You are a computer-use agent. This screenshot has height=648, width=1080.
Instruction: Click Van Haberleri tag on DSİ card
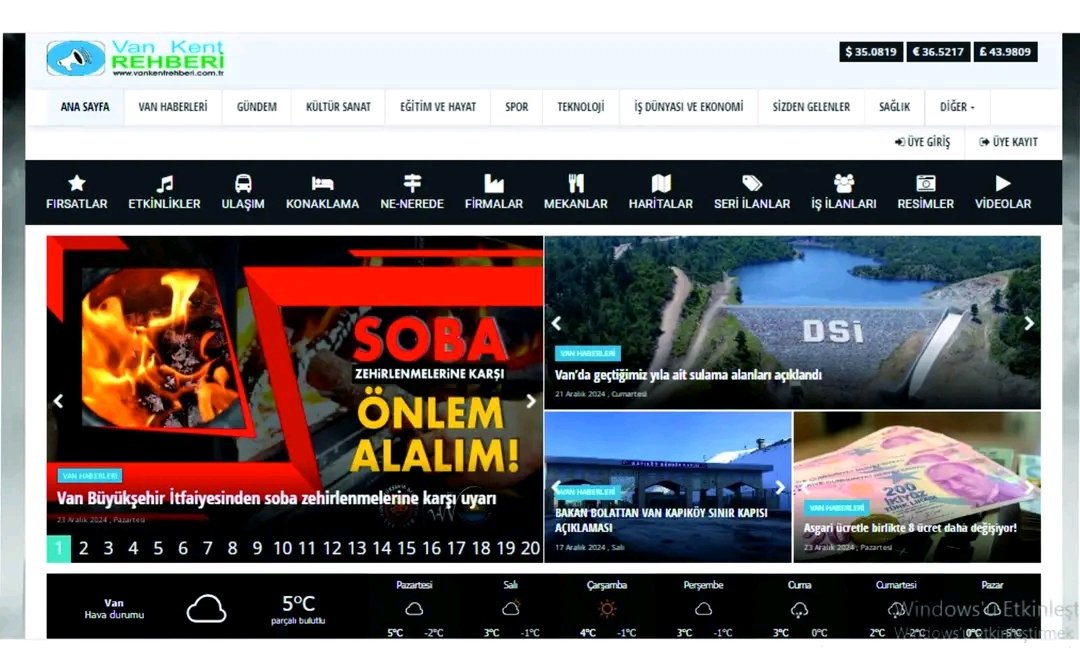tap(588, 353)
